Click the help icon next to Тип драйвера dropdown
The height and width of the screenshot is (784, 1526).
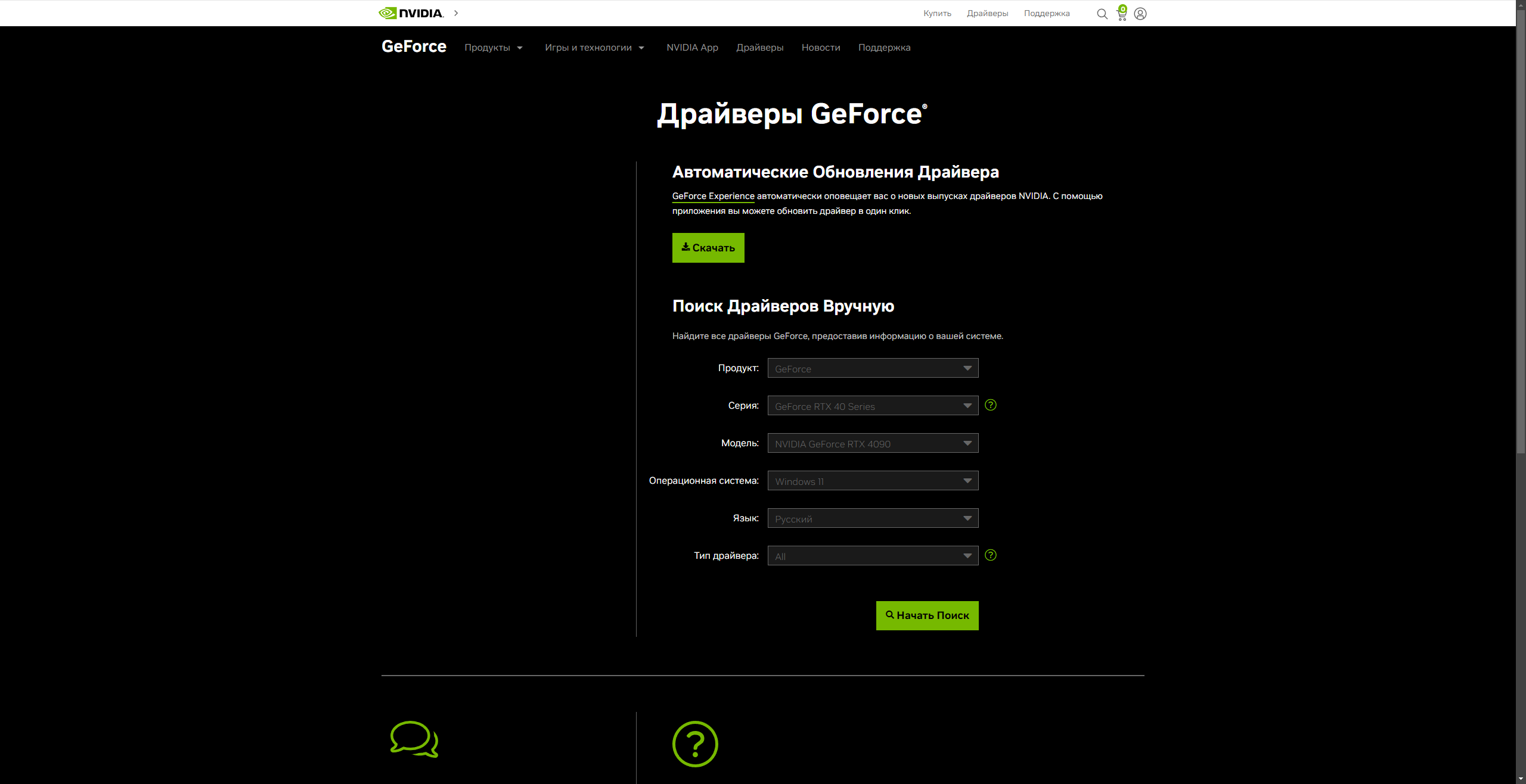[x=991, y=555]
